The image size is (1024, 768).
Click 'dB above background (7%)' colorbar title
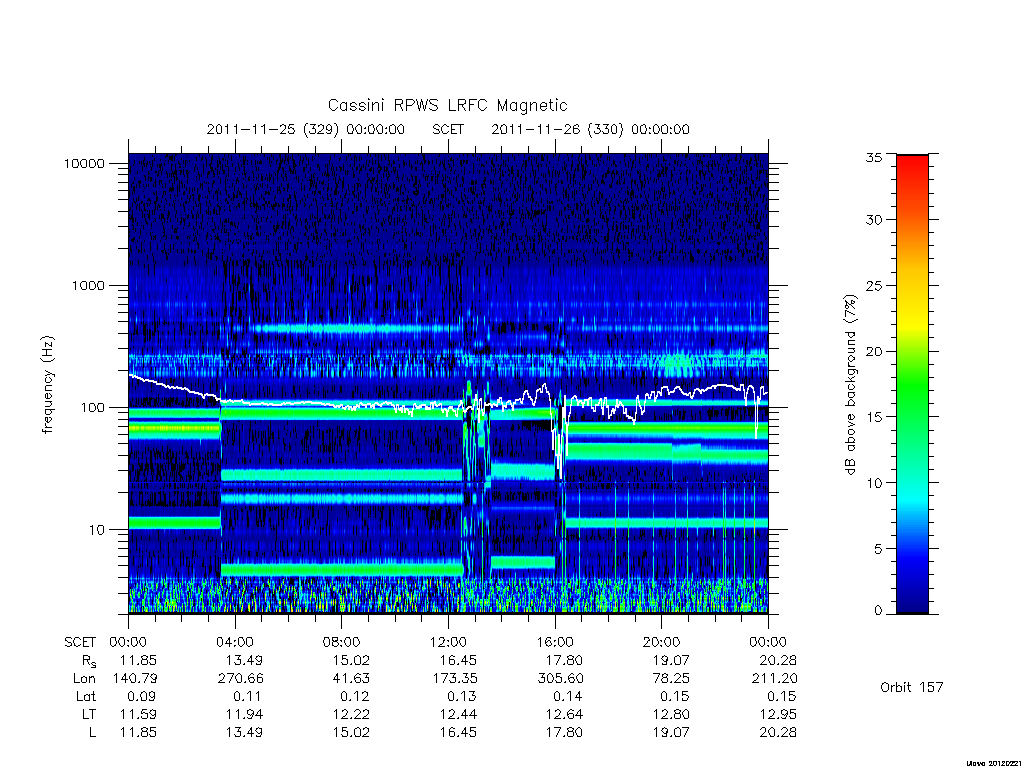click(x=850, y=385)
